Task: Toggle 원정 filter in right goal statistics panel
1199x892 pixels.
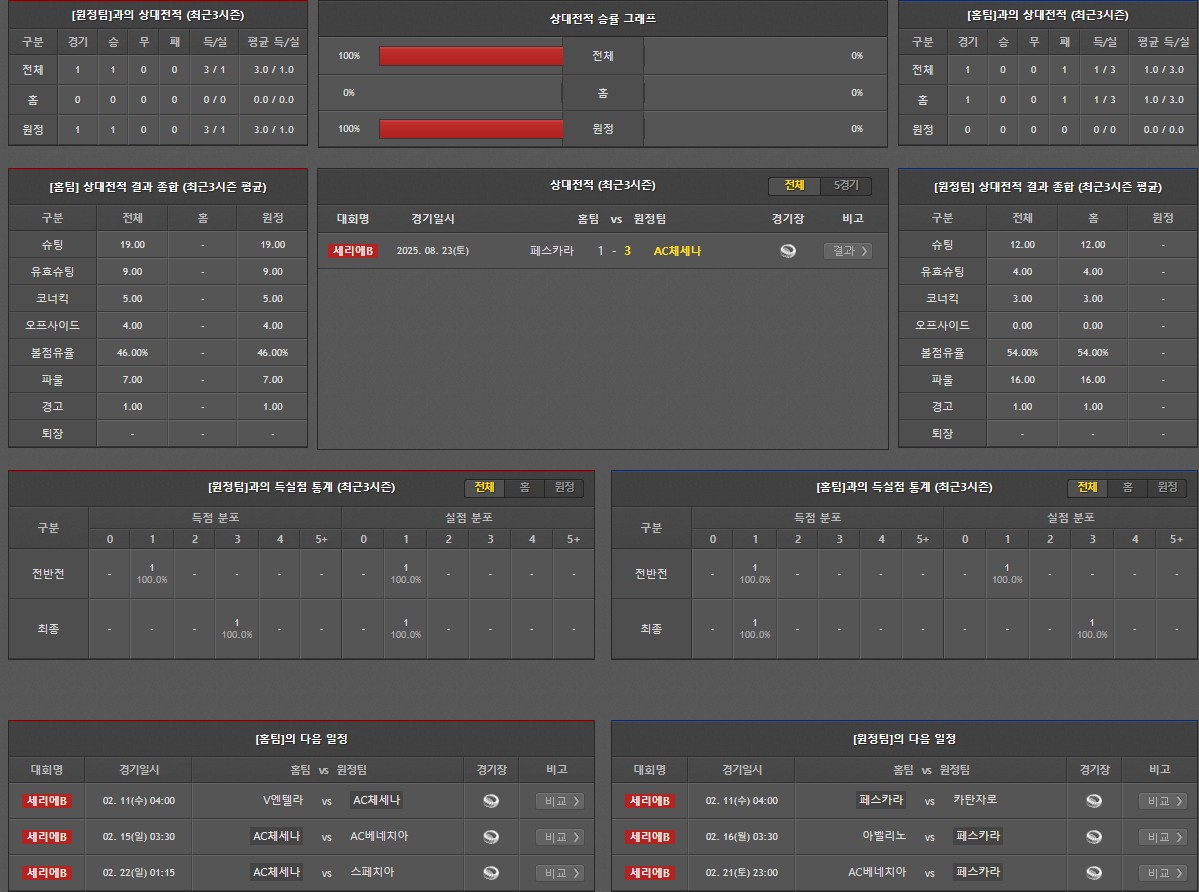Action: (x=1167, y=487)
